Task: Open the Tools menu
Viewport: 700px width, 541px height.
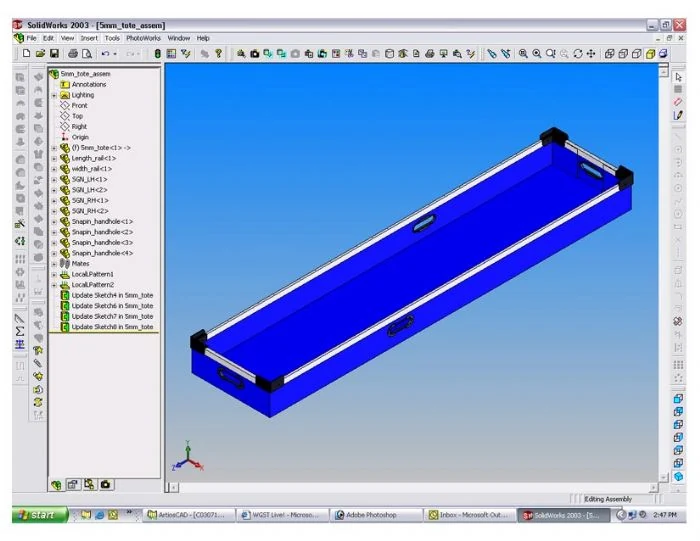Action: pos(112,38)
